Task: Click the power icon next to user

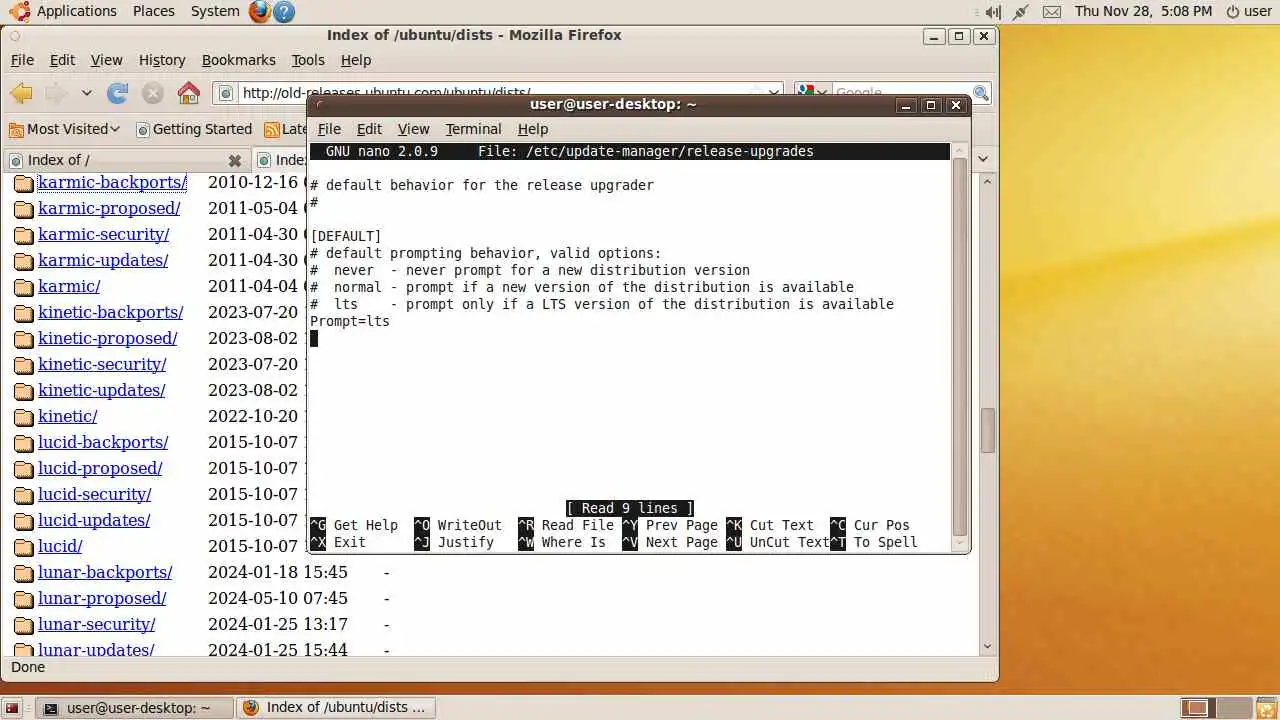Action: (1233, 12)
